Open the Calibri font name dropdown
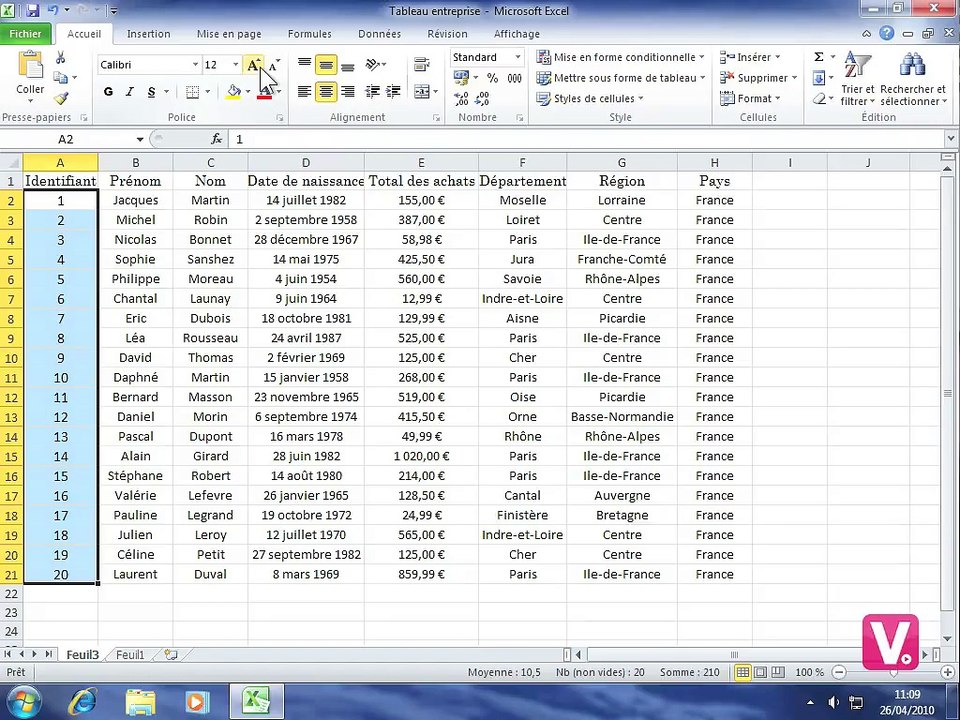 [x=195, y=65]
